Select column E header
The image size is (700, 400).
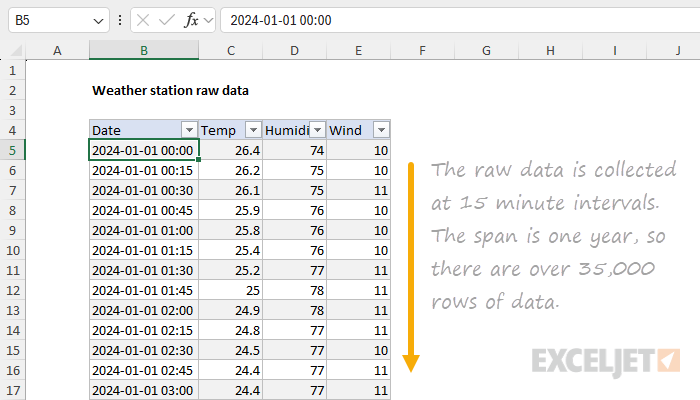[358, 50]
